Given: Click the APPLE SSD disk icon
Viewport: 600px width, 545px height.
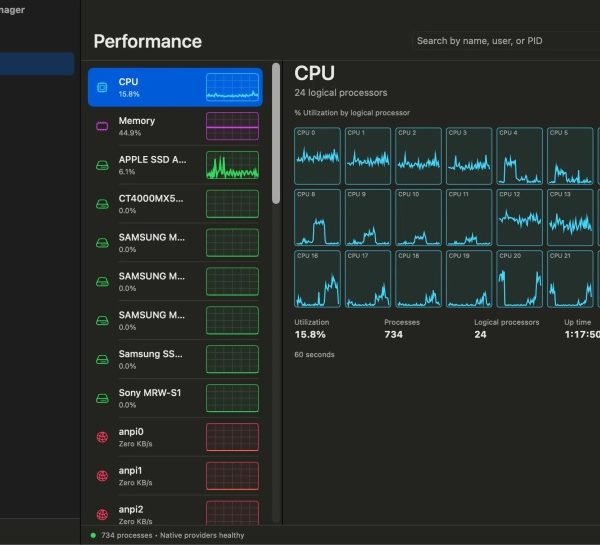Looking at the screenshot, I should pyautogui.click(x=102, y=165).
